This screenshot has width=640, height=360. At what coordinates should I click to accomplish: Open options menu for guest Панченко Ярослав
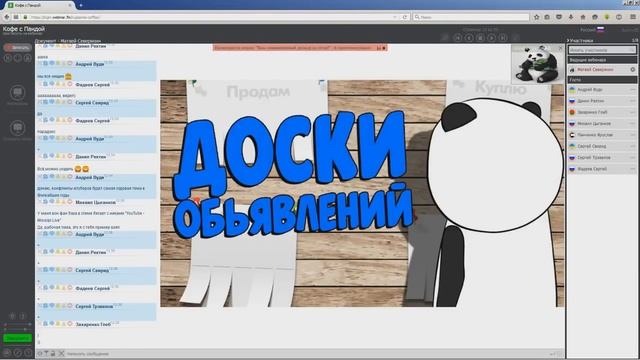(633, 135)
